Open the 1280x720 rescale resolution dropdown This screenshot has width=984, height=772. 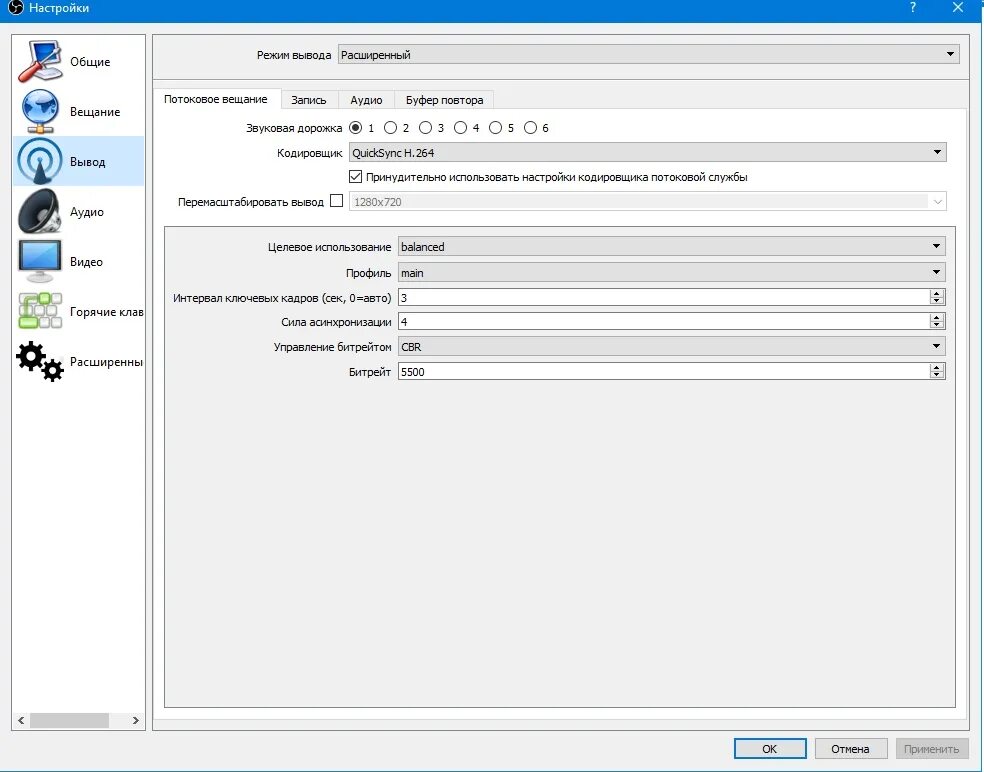tap(648, 201)
